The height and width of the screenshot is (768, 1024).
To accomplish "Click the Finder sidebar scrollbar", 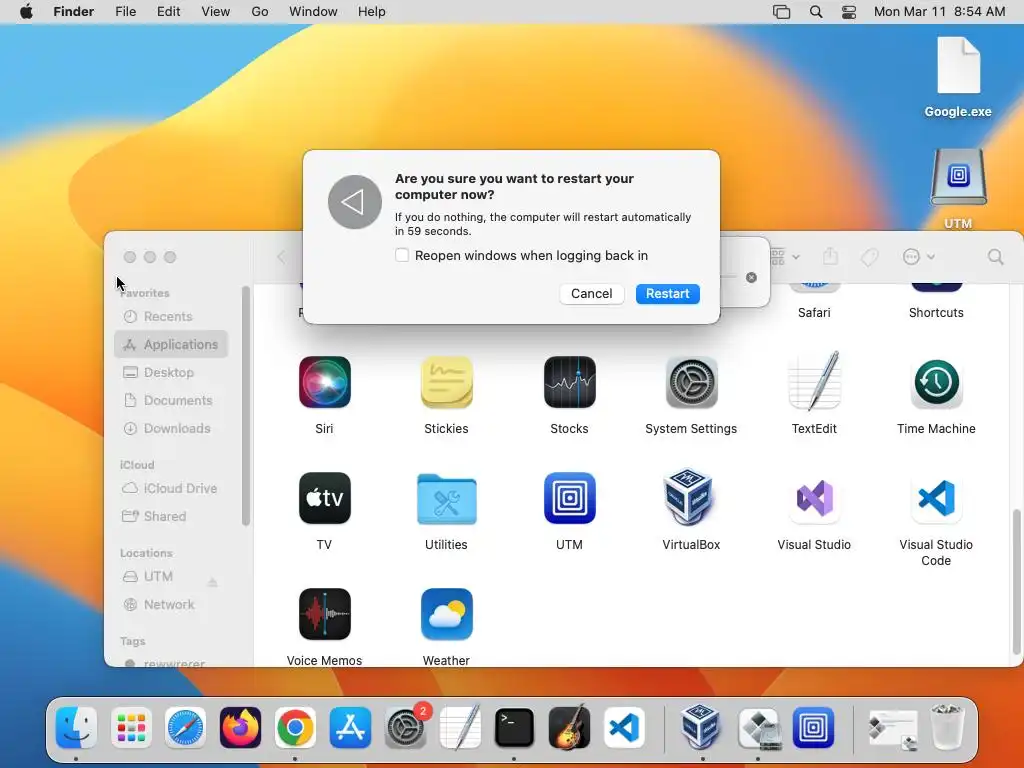I will [246, 406].
